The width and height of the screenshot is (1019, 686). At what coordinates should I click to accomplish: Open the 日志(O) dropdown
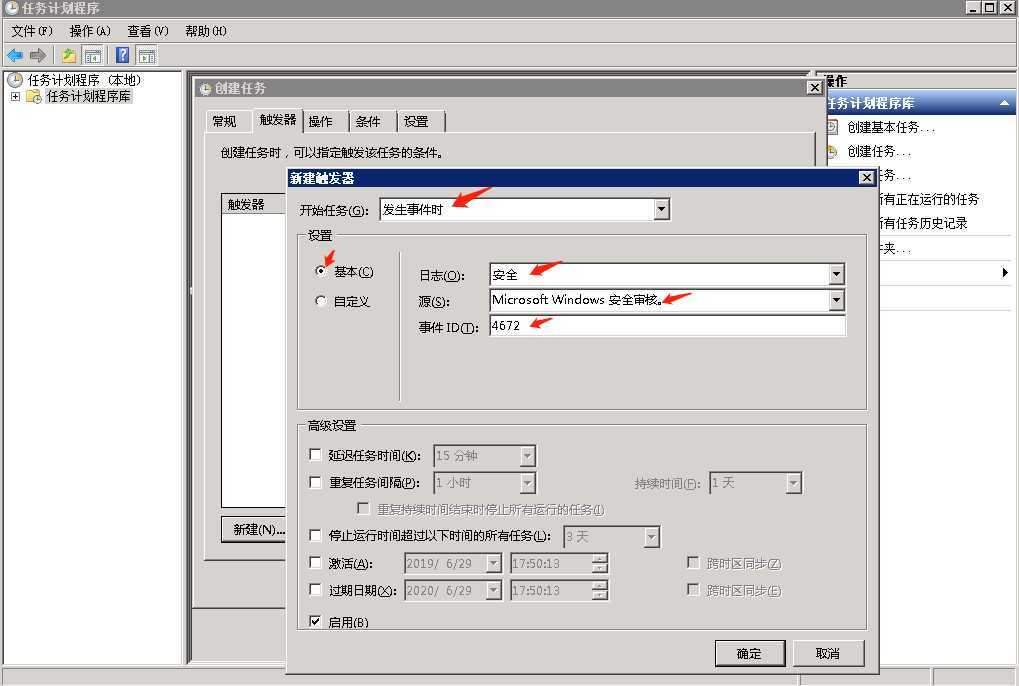tap(836, 275)
